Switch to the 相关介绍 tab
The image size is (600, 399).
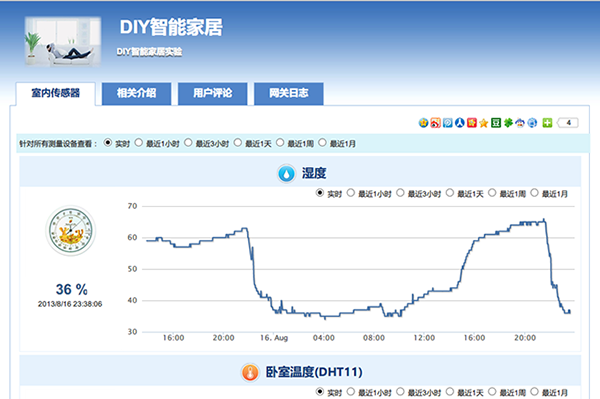(x=136, y=93)
